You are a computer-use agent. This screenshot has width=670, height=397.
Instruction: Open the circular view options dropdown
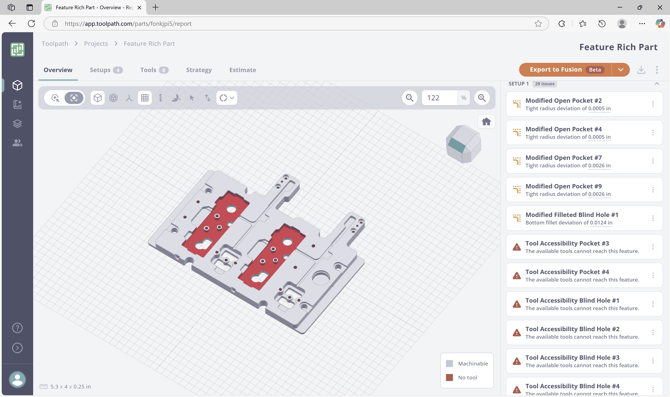click(226, 98)
